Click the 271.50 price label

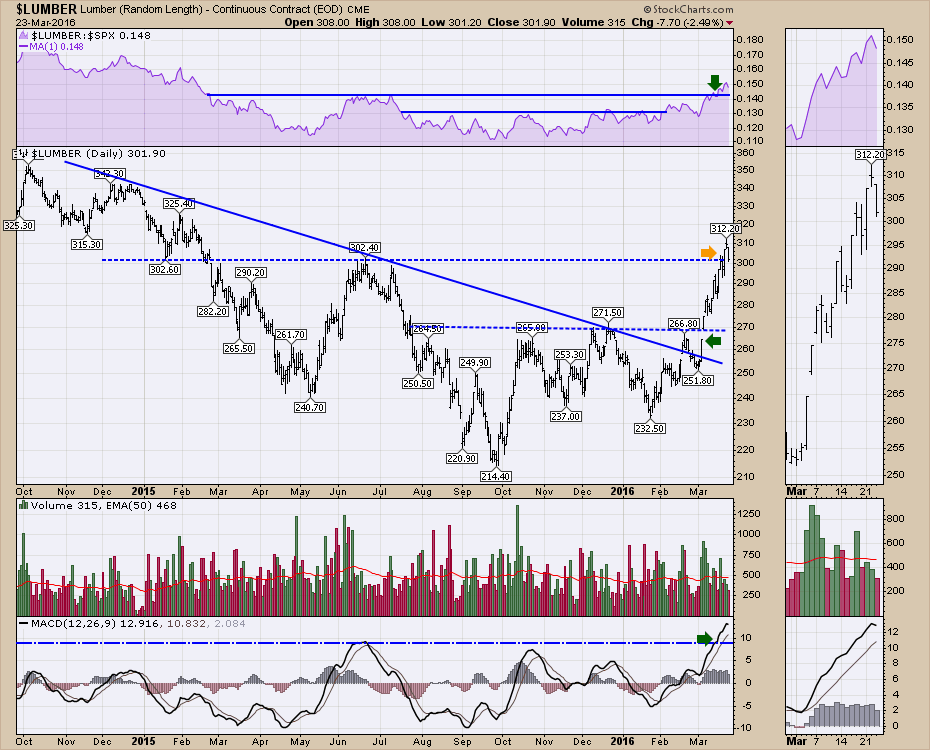608,312
